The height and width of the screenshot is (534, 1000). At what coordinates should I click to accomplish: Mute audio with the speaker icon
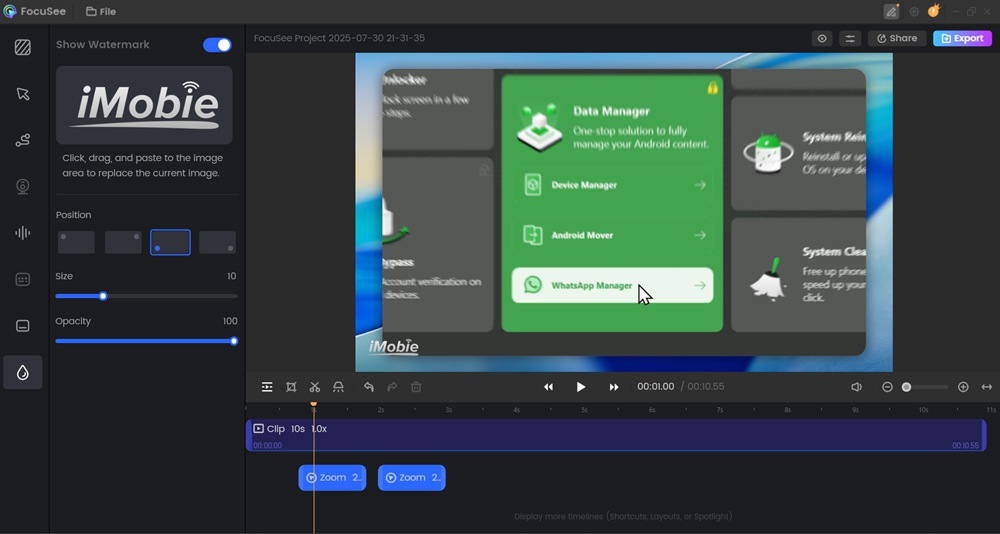[x=857, y=387]
